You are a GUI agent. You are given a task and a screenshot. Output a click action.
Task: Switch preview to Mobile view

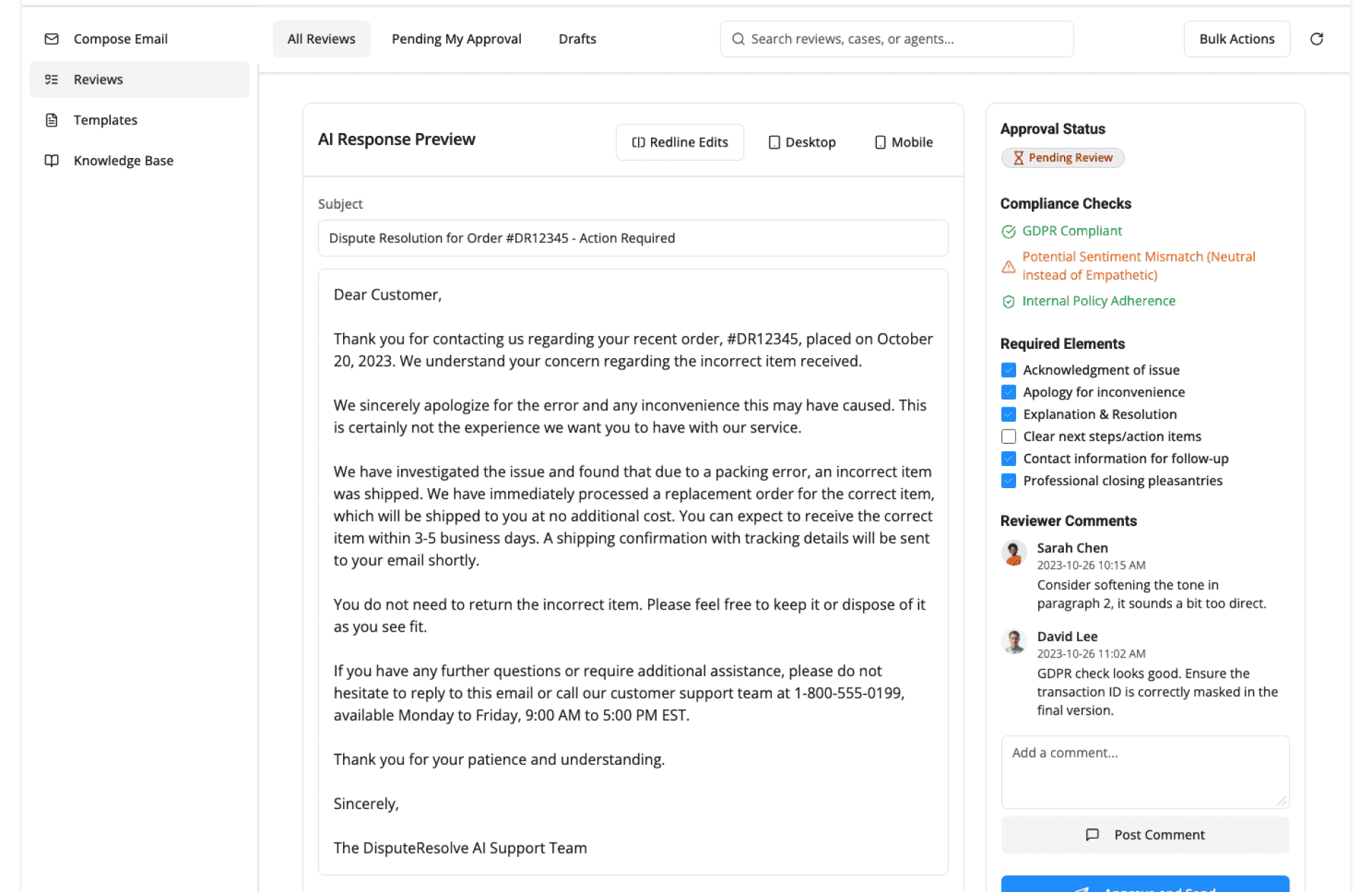(904, 142)
